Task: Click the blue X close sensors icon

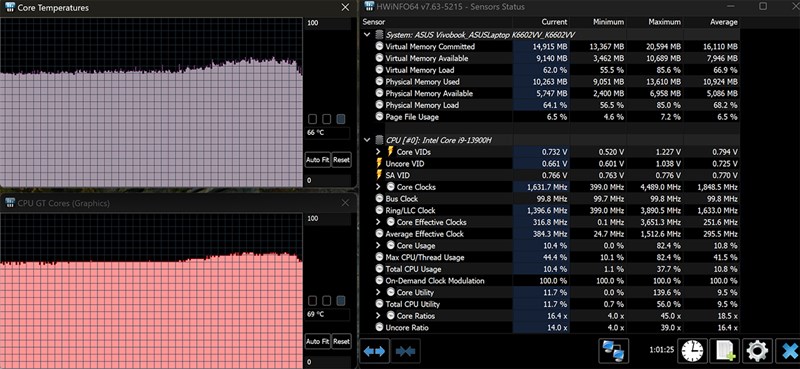Action: (789, 351)
